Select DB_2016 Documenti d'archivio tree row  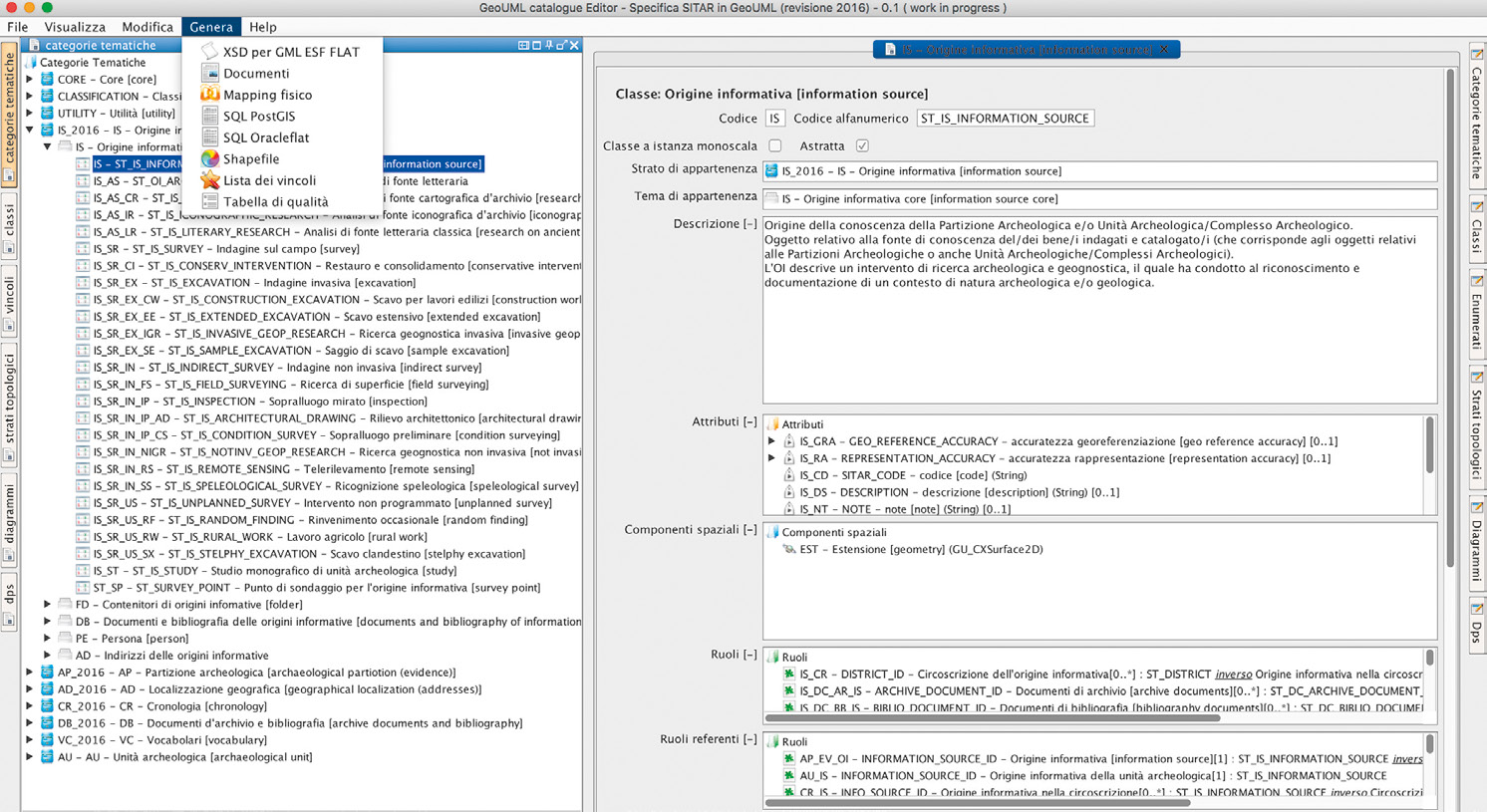click(289, 722)
